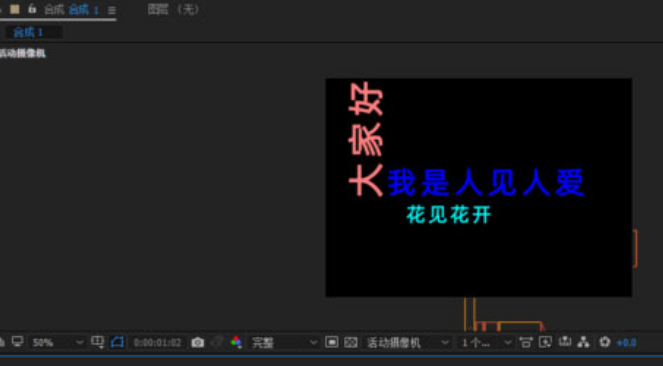Open grid and guide options icon

[x=98, y=342]
